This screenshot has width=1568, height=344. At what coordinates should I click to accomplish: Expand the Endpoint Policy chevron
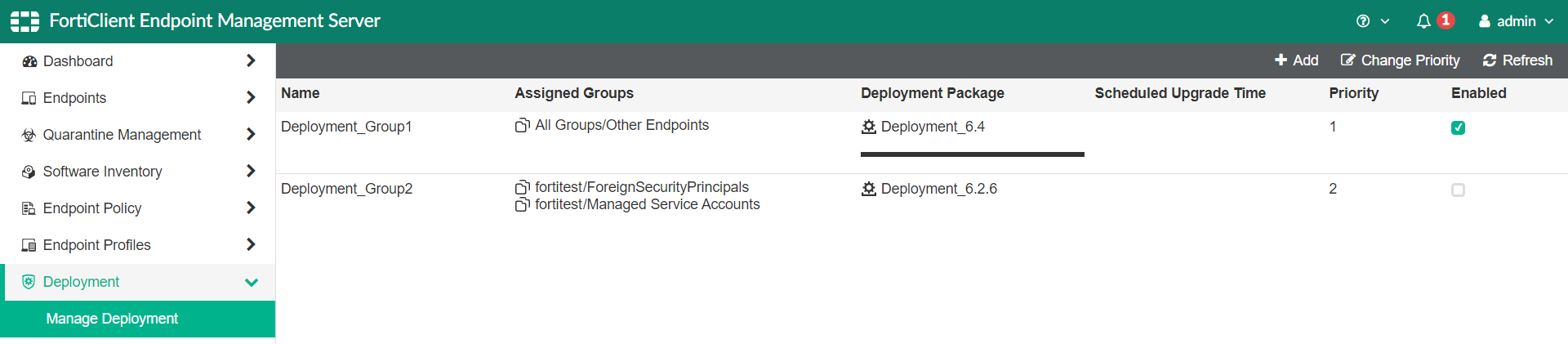coord(251,208)
